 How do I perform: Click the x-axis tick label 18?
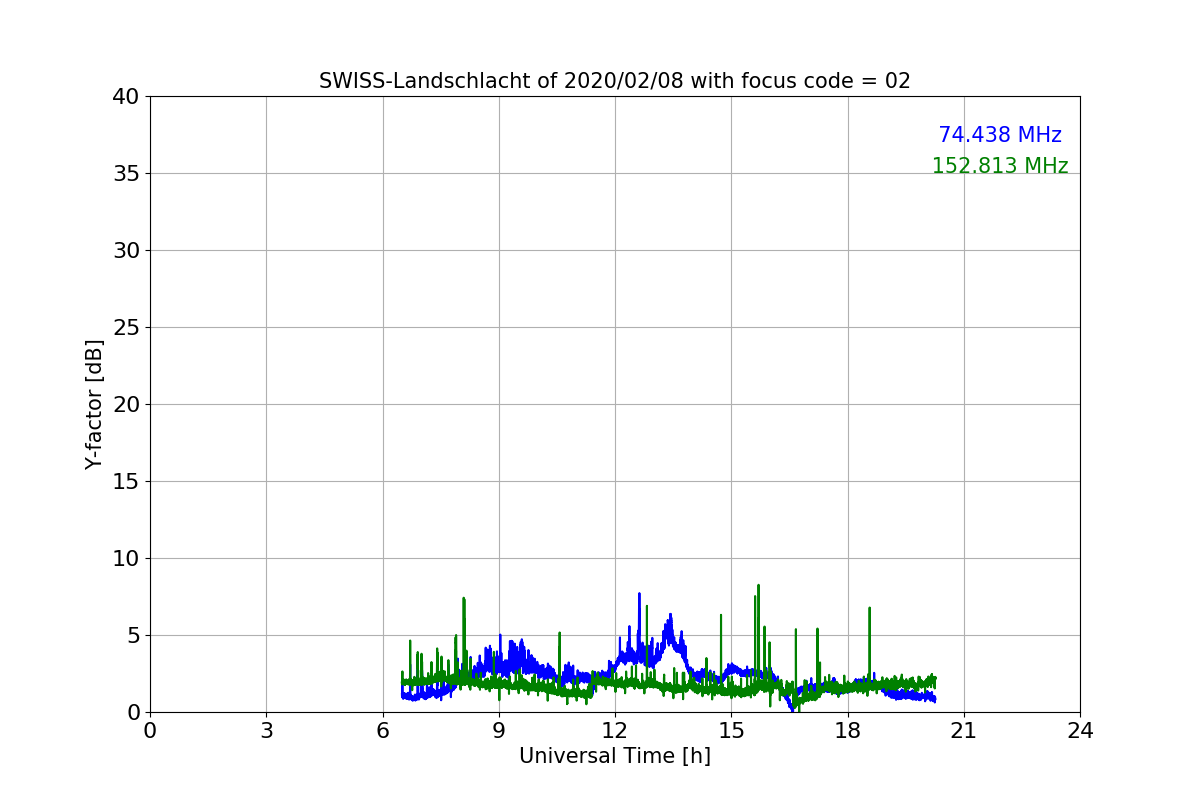point(848,731)
